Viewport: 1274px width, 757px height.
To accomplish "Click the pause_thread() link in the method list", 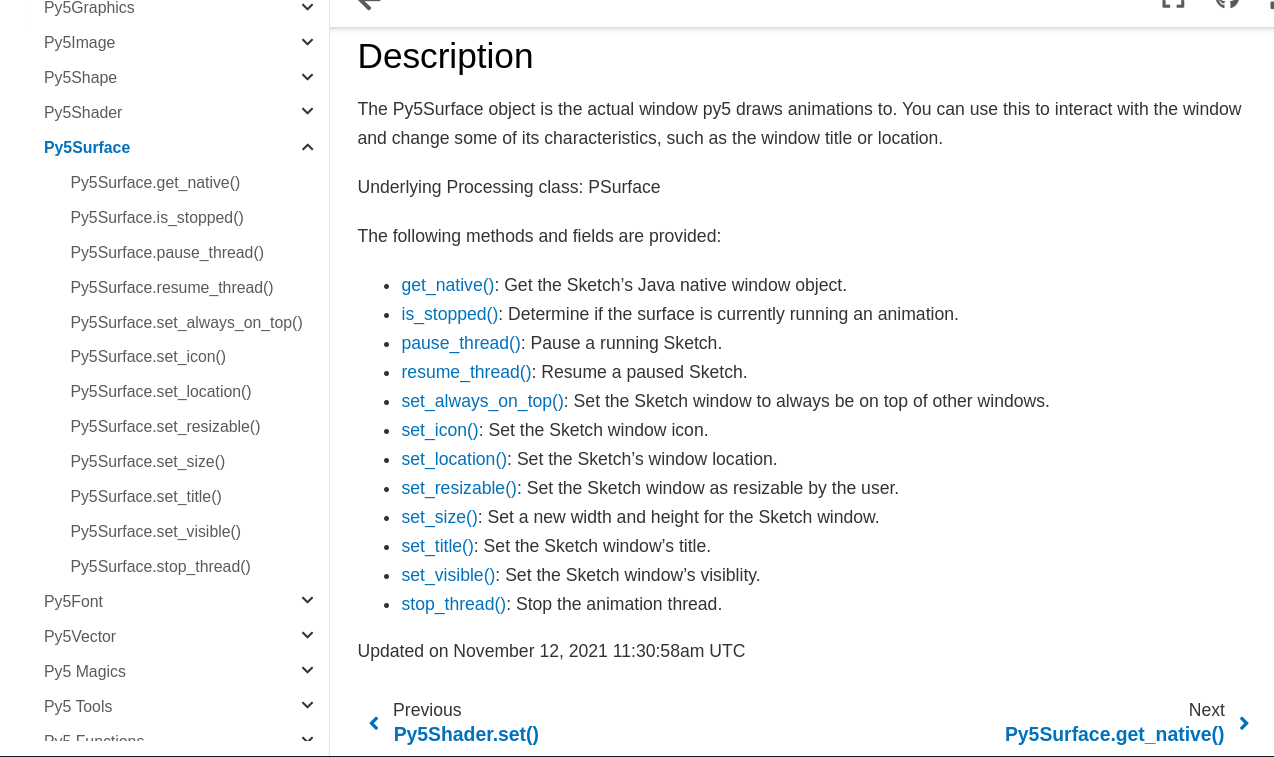I will (460, 342).
